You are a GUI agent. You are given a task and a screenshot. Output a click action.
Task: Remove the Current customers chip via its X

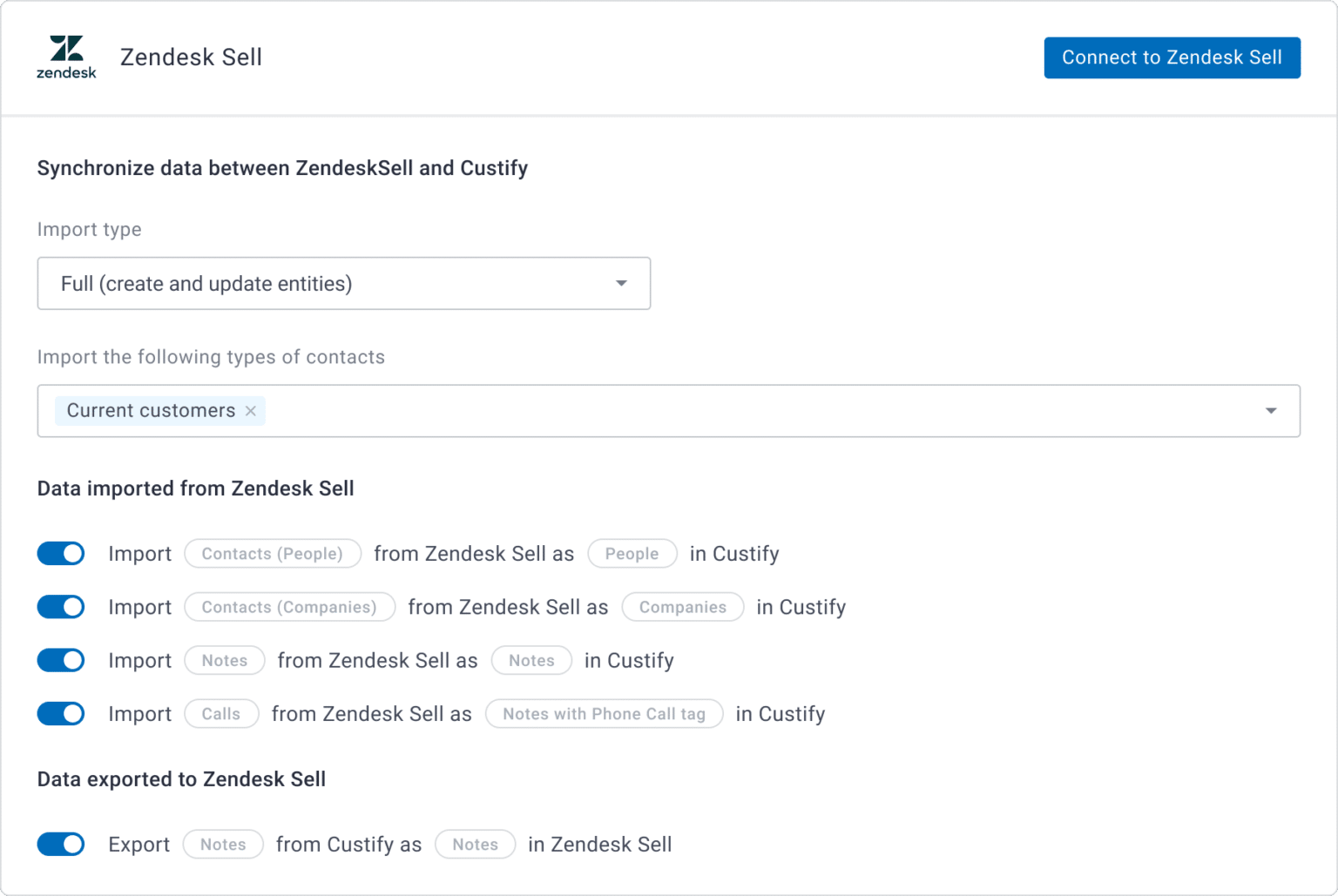(251, 410)
